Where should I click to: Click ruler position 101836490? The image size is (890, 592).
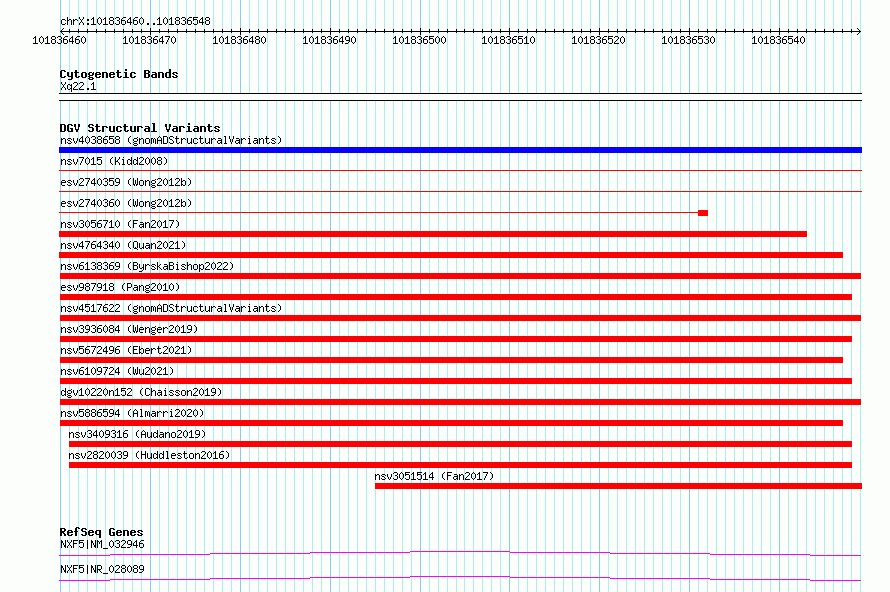[x=329, y=40]
